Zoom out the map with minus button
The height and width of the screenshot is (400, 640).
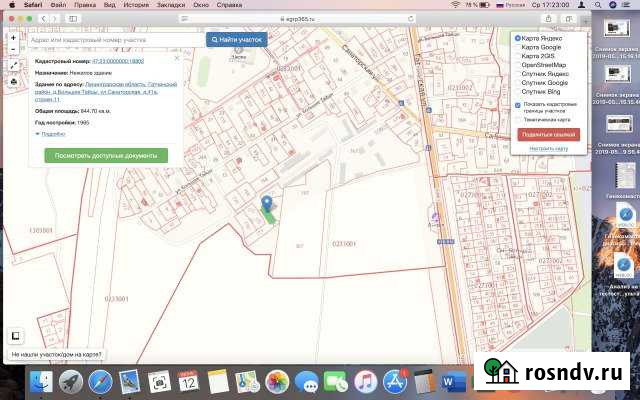(13, 48)
